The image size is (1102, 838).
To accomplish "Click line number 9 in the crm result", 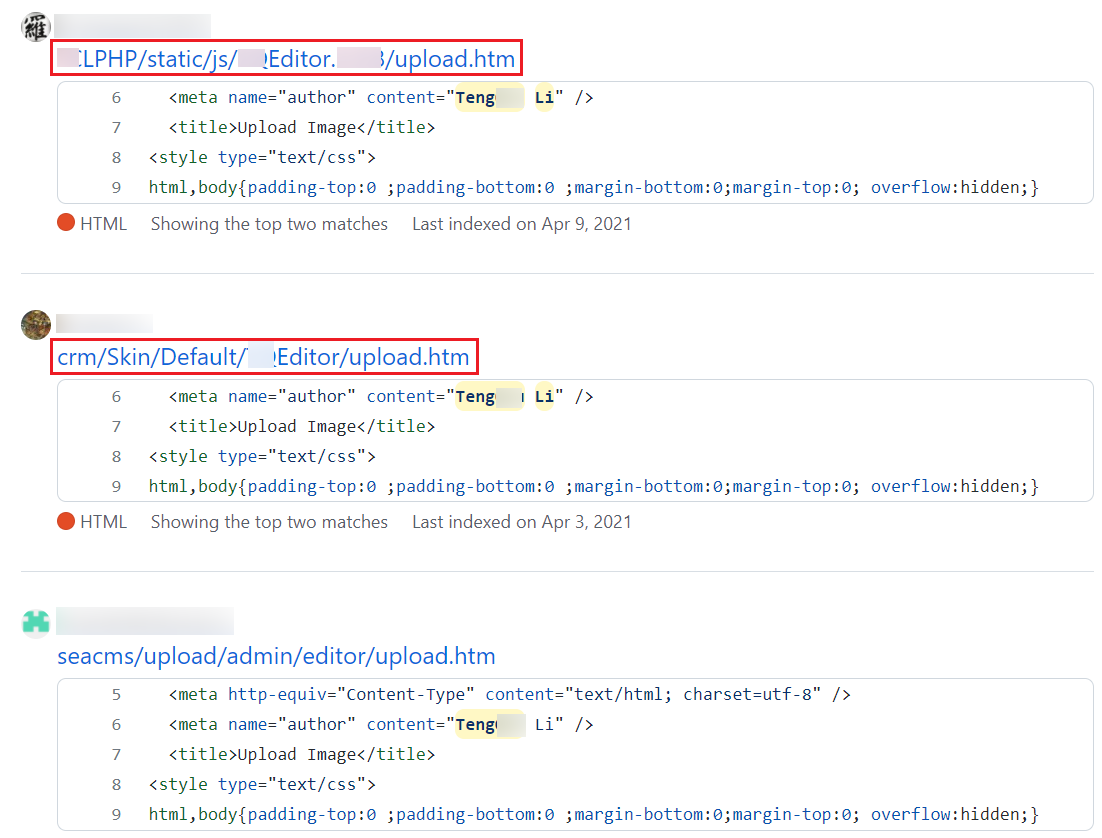I will click(x=116, y=487).
